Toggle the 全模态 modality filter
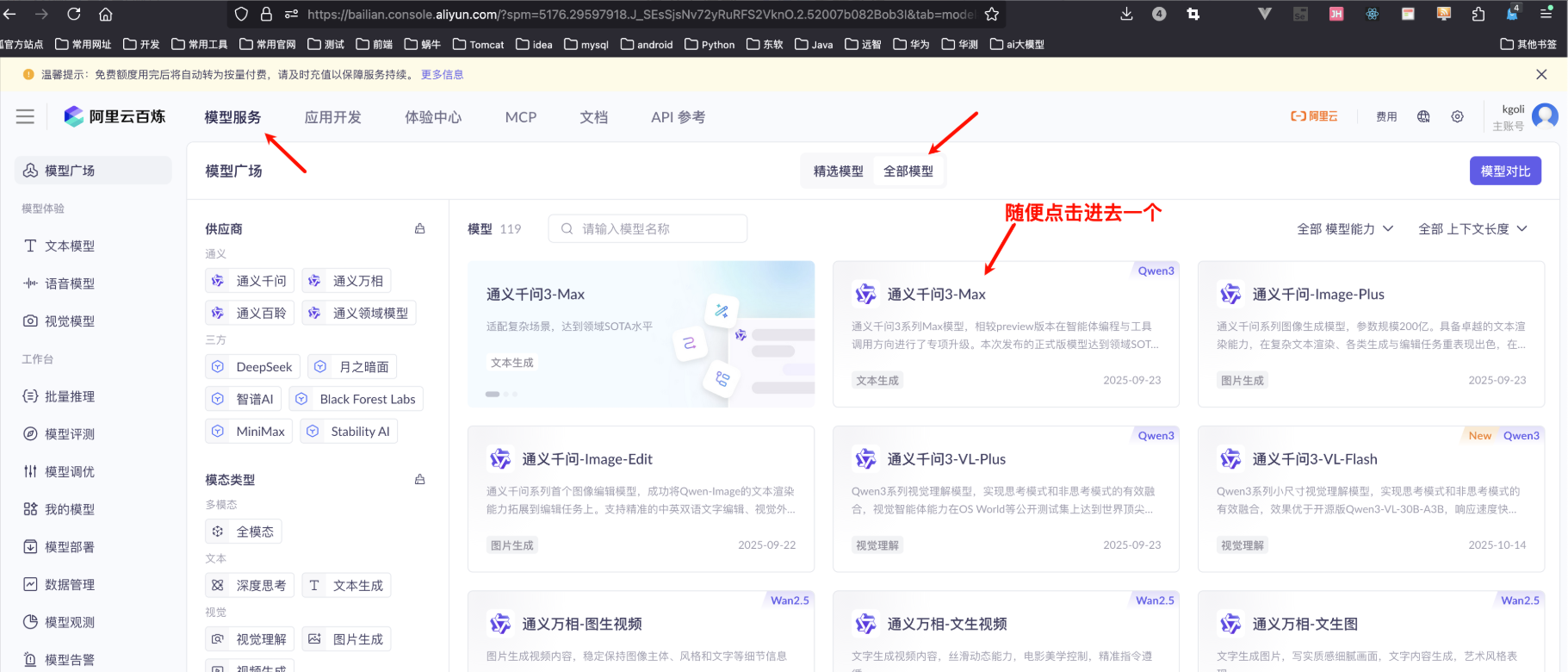Viewport: 1568px width, 672px height. (244, 532)
